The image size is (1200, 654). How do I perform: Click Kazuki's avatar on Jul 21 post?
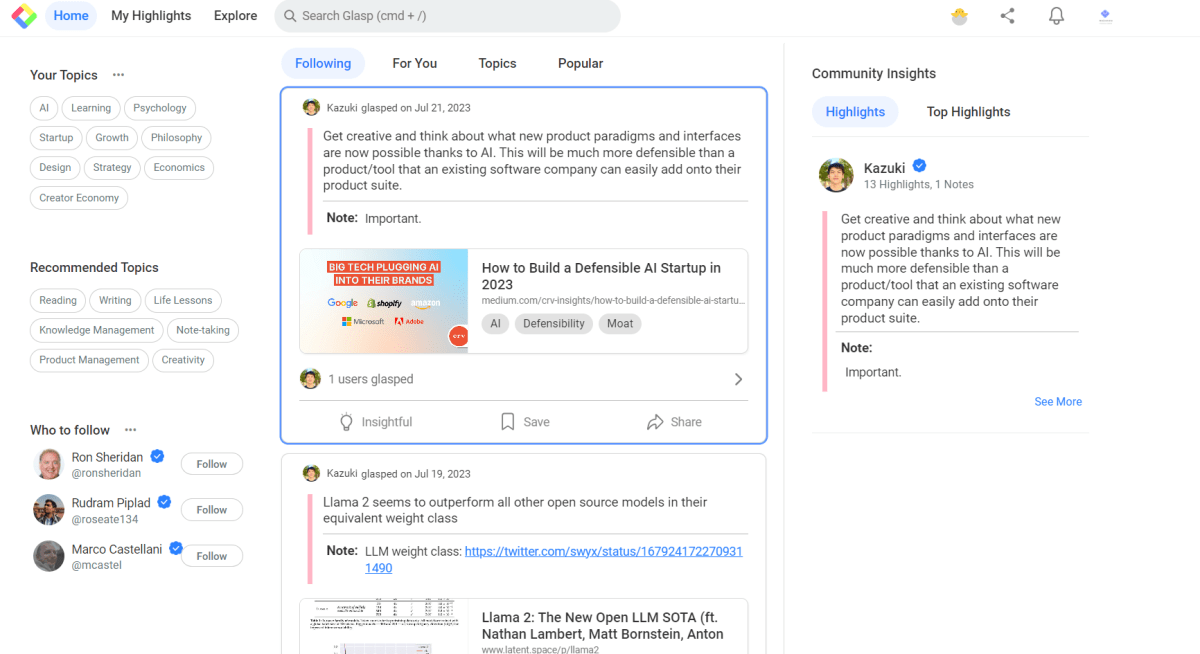click(x=312, y=108)
